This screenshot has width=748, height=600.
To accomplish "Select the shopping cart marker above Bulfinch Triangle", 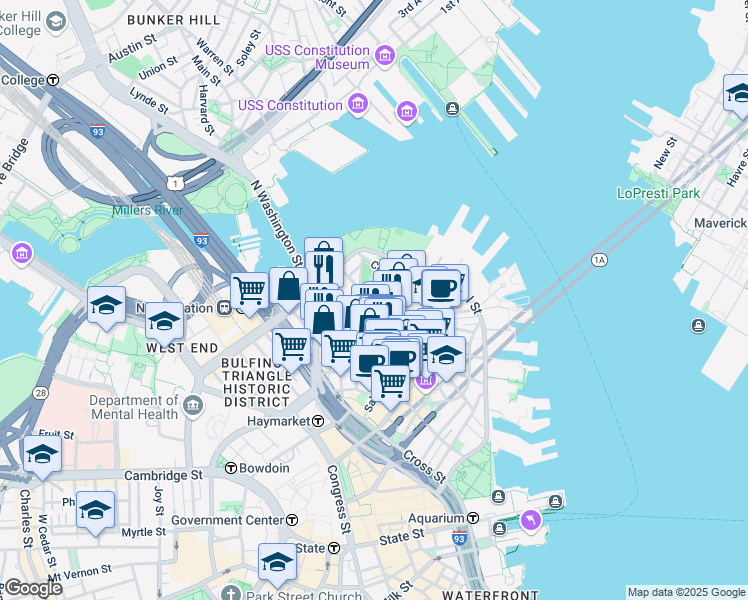I will click(x=291, y=347).
